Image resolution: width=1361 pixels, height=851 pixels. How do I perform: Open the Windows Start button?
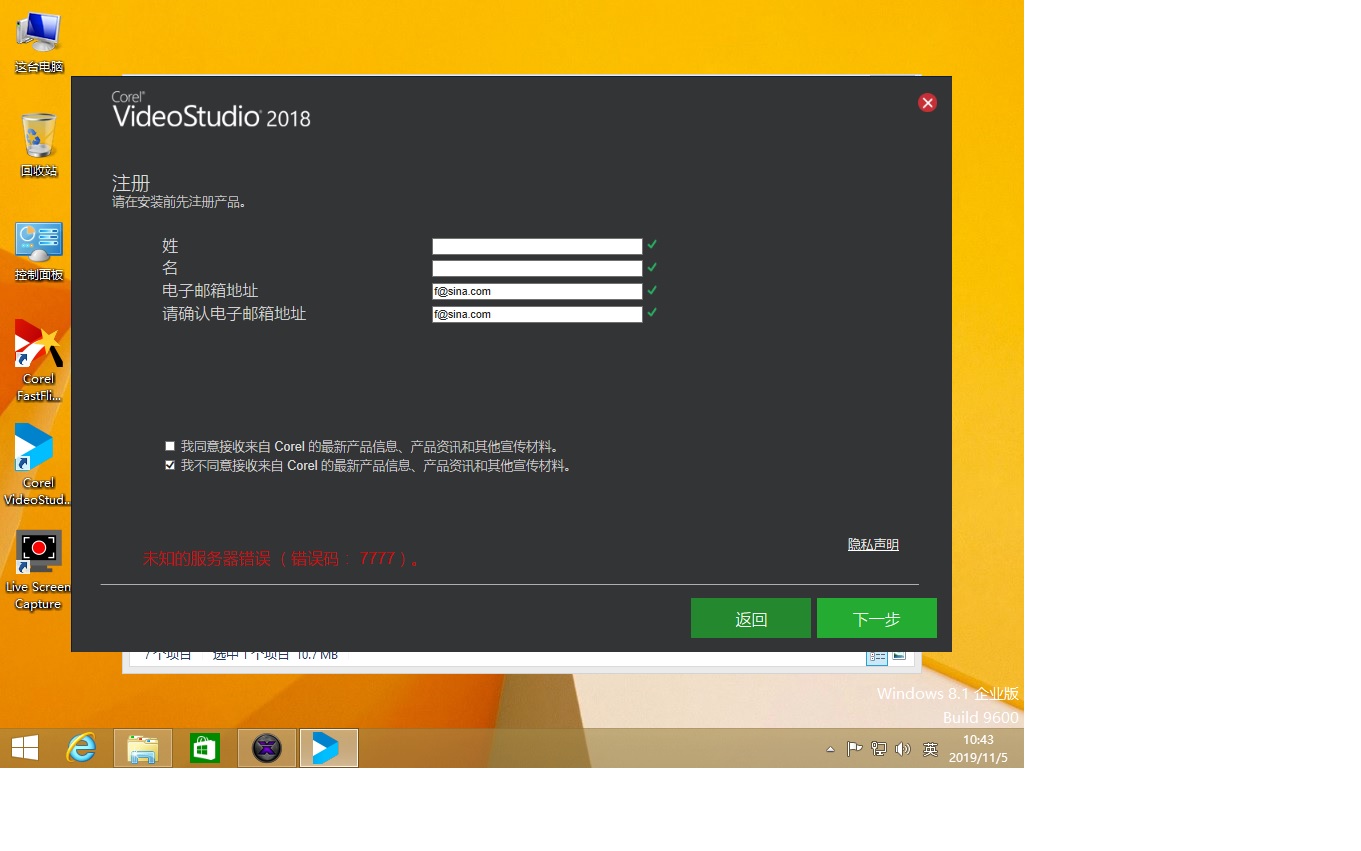click(x=25, y=748)
